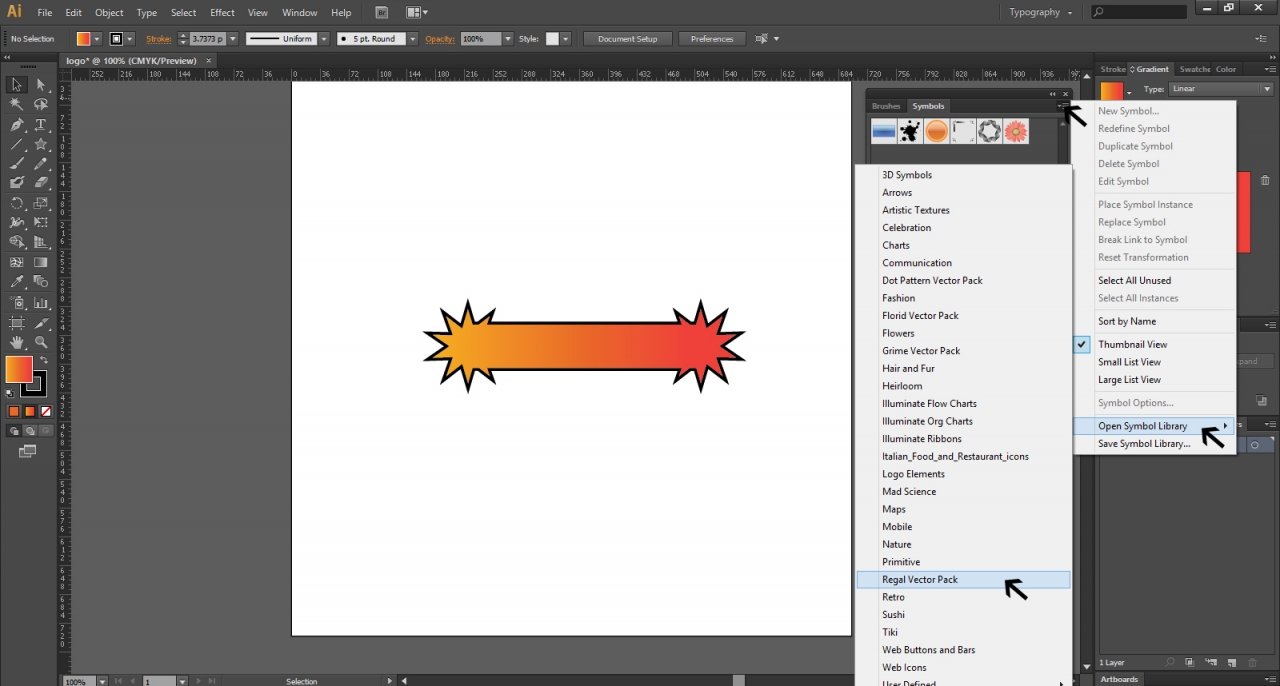Select the Type tool

pyautogui.click(x=41, y=125)
